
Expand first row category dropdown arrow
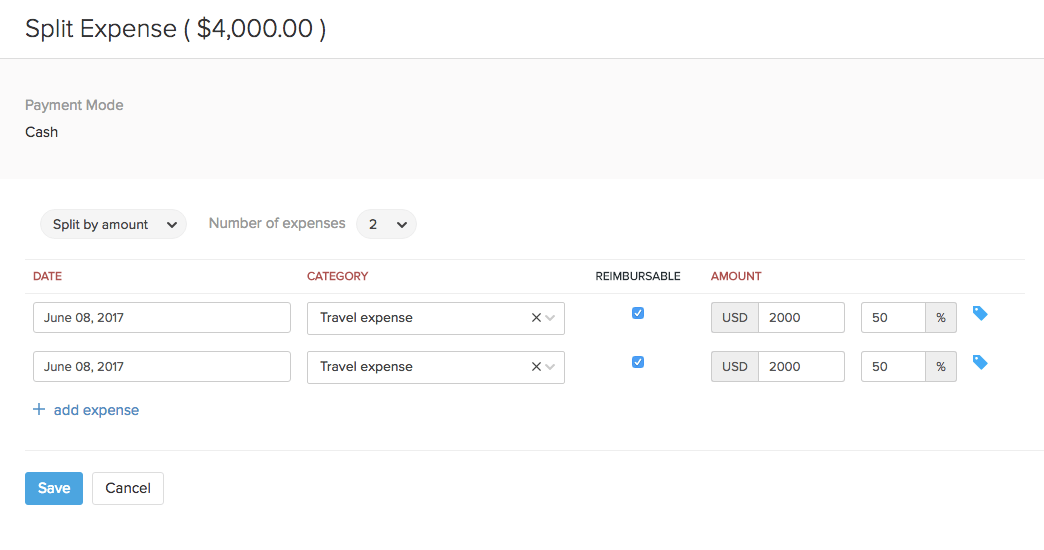pos(550,318)
